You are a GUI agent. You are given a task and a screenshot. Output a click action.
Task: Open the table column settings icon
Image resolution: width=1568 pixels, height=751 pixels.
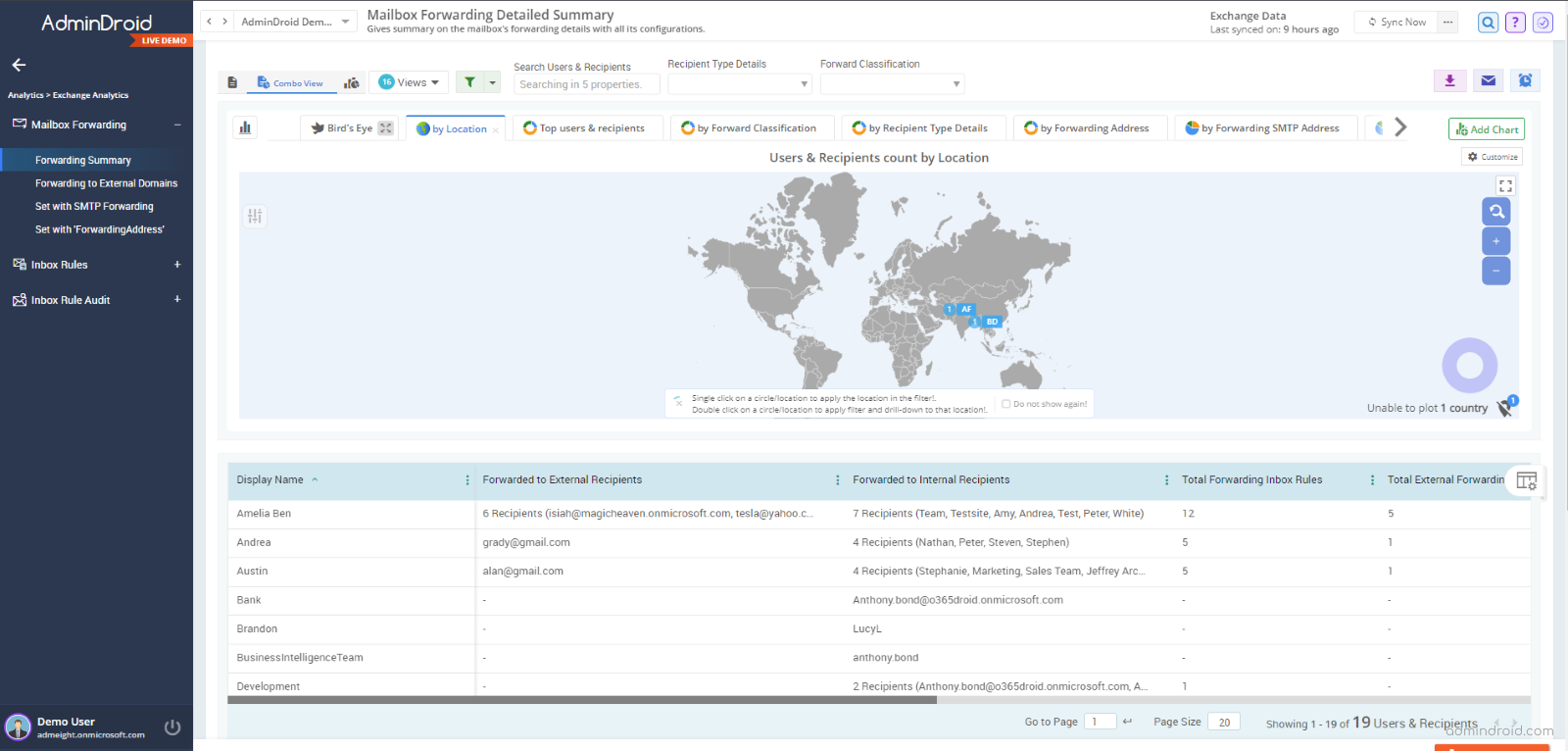(1526, 480)
